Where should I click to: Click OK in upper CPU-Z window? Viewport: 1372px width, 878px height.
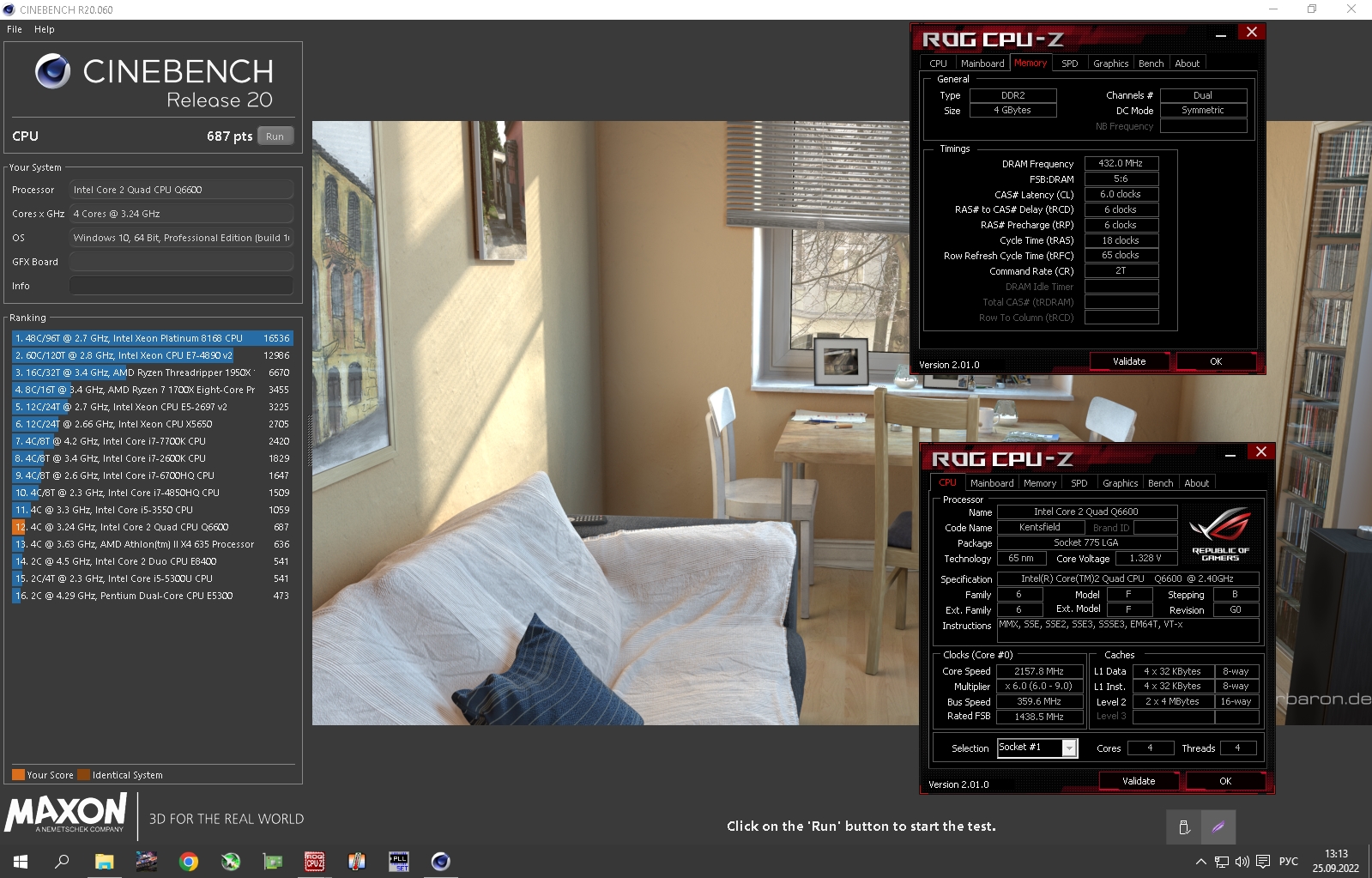(1216, 362)
